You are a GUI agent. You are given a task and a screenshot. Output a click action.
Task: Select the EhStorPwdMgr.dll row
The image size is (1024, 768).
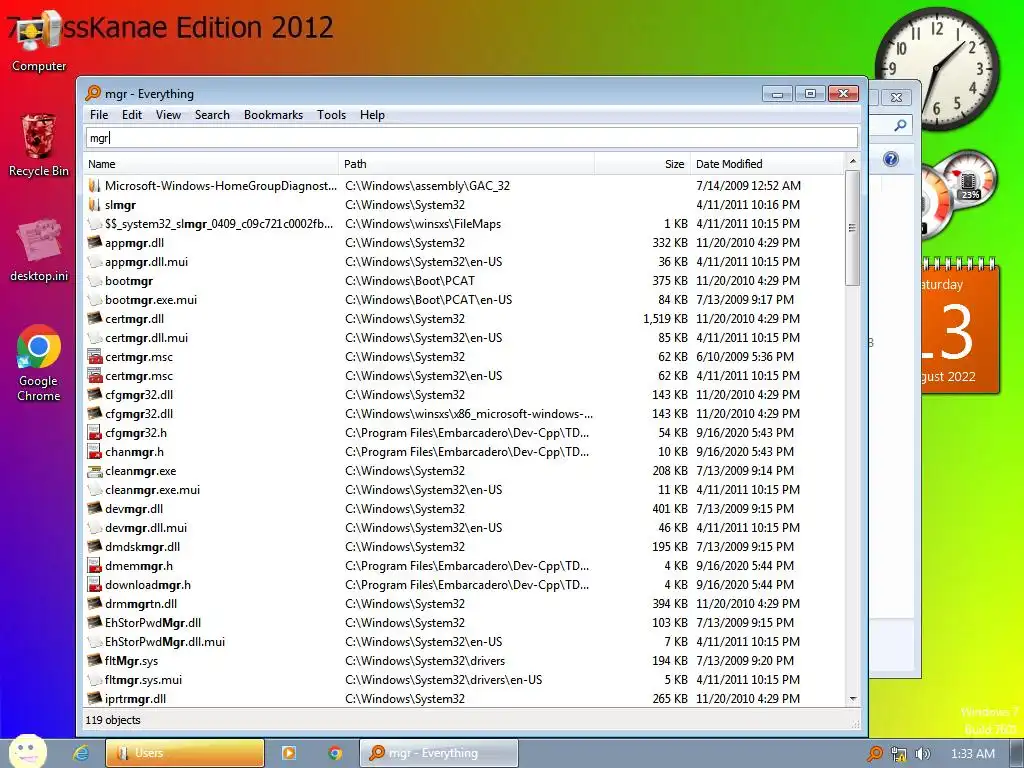click(465, 622)
